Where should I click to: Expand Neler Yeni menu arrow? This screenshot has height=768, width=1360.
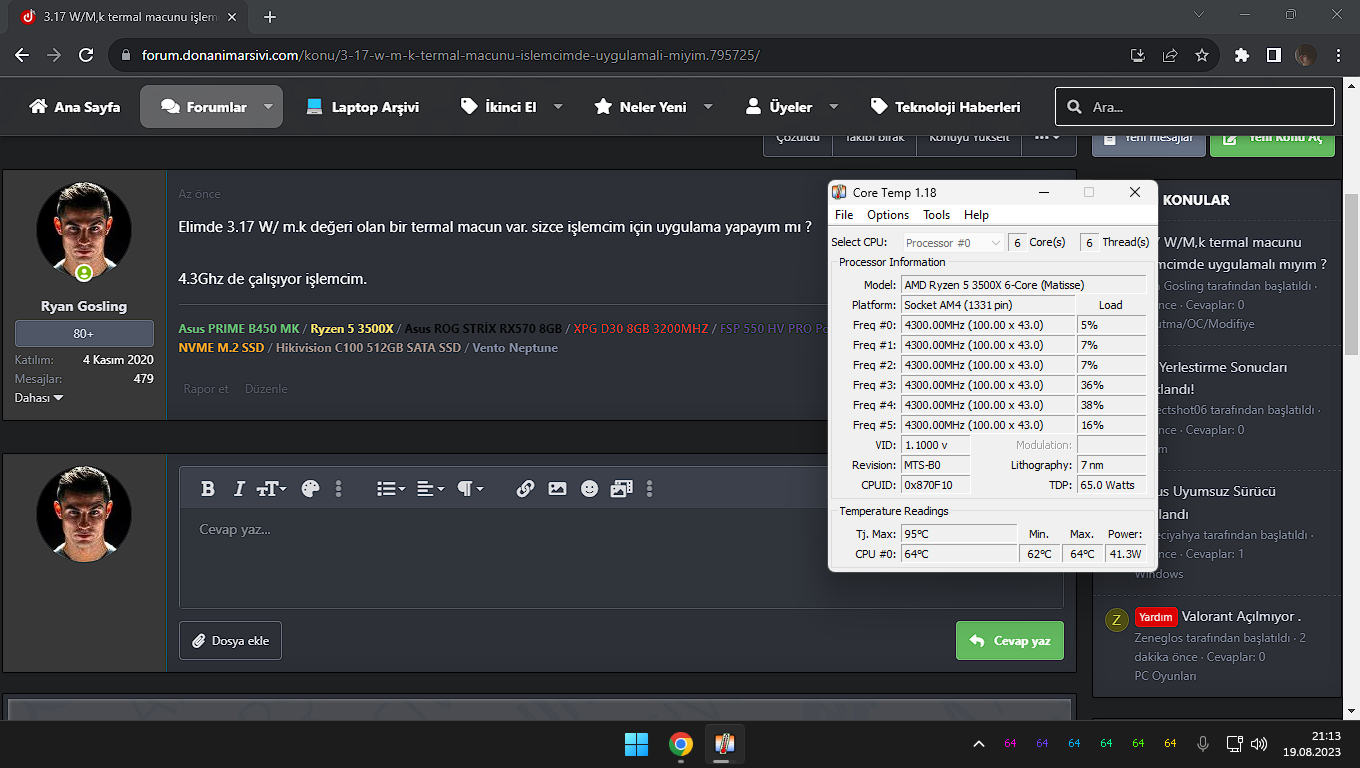[708, 107]
